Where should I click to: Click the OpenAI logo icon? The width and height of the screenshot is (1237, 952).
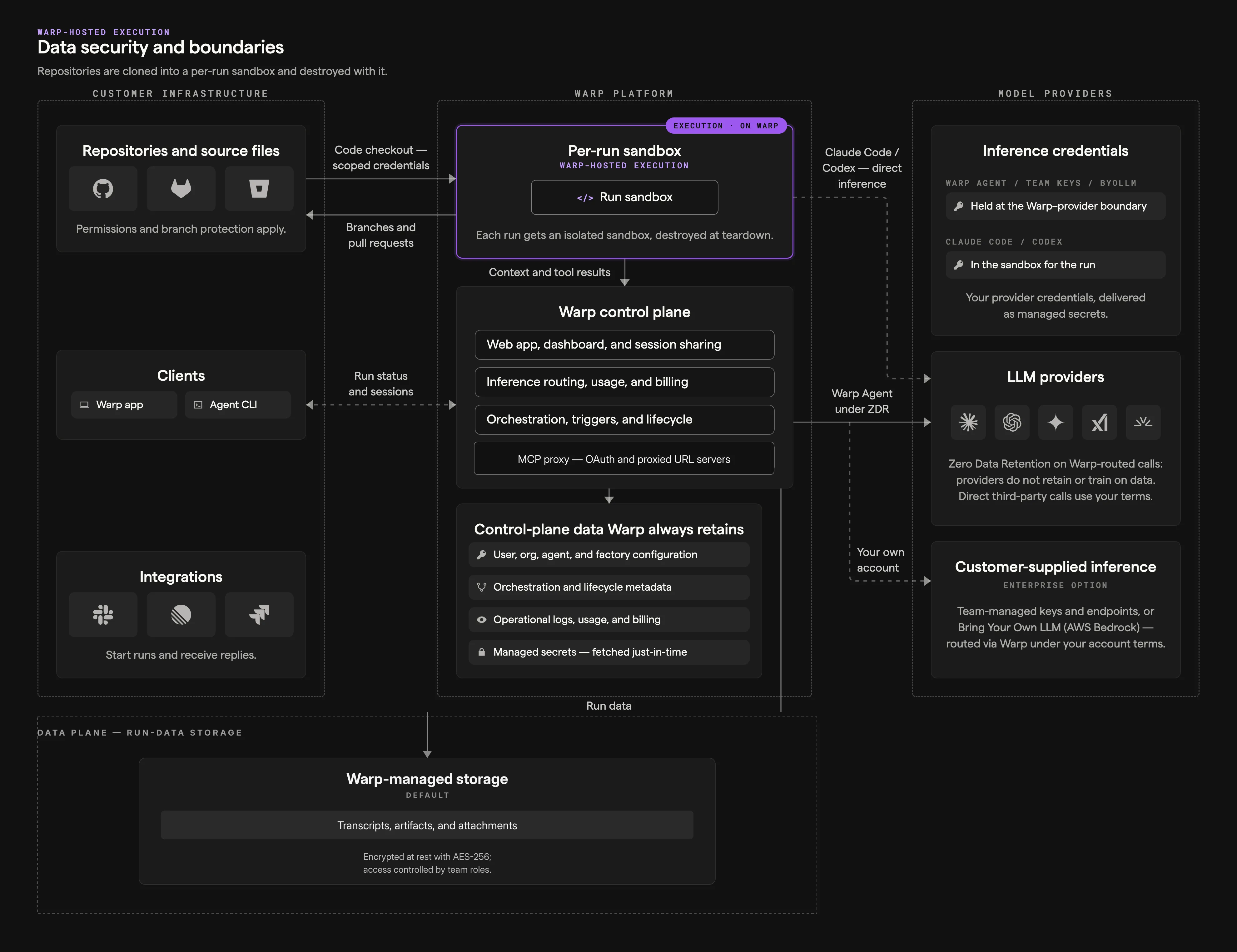(1012, 422)
